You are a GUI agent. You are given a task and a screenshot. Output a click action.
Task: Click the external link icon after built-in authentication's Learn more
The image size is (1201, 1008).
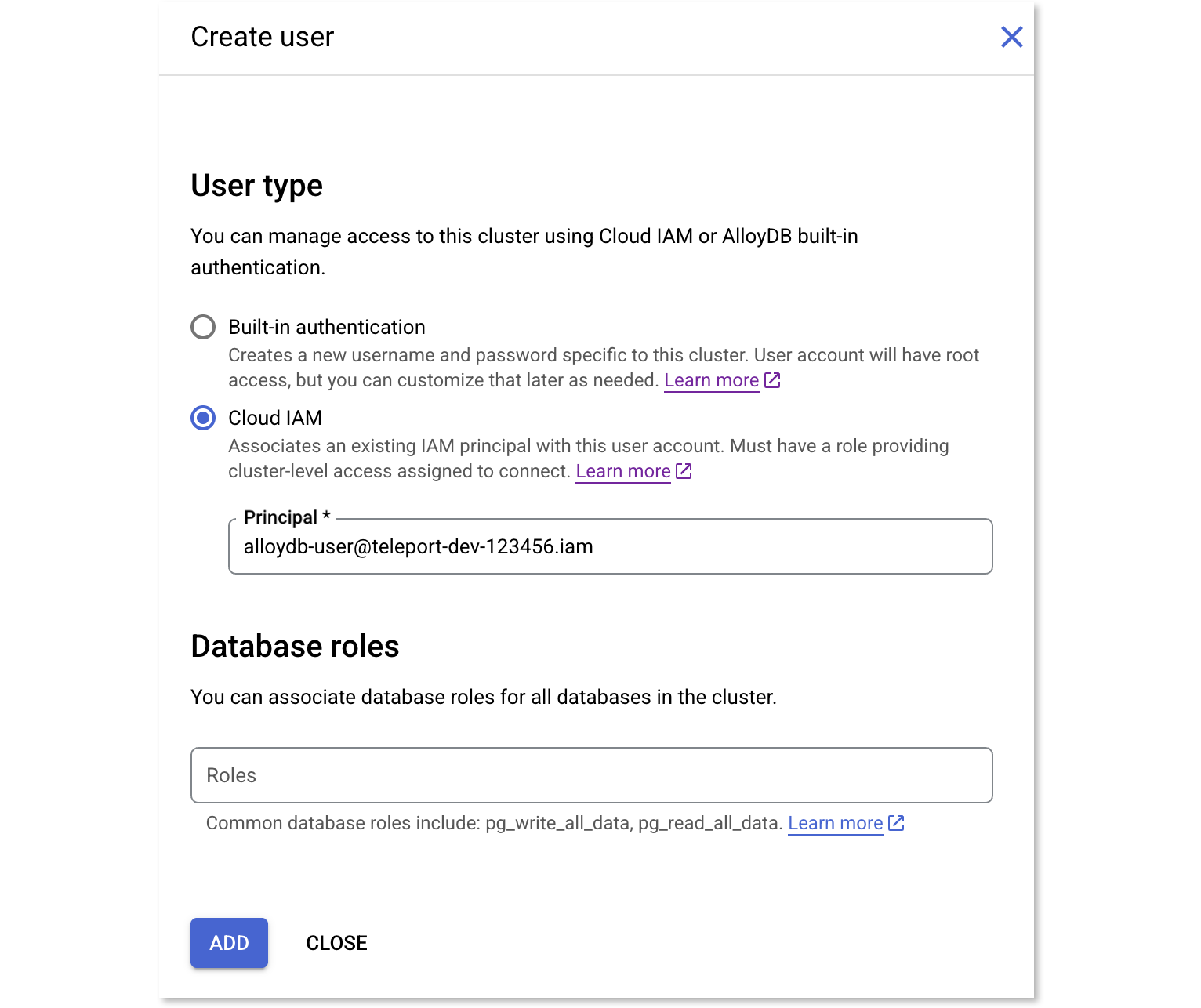point(772,379)
